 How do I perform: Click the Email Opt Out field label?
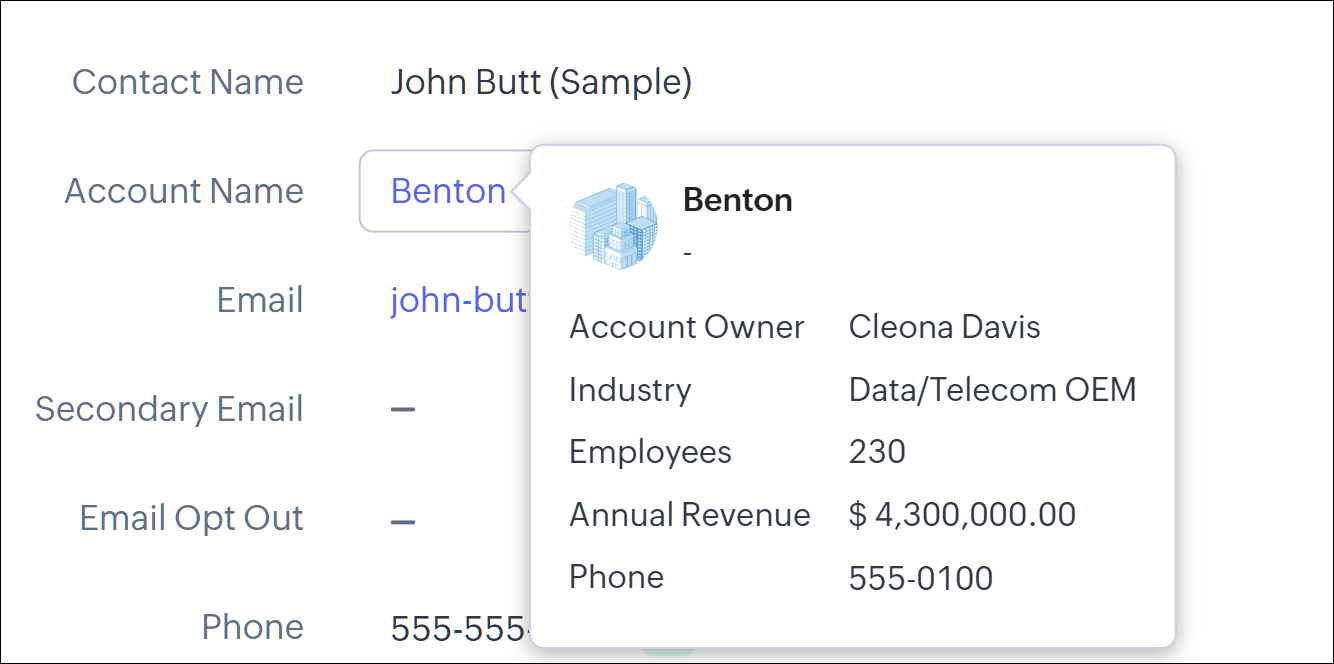point(191,518)
